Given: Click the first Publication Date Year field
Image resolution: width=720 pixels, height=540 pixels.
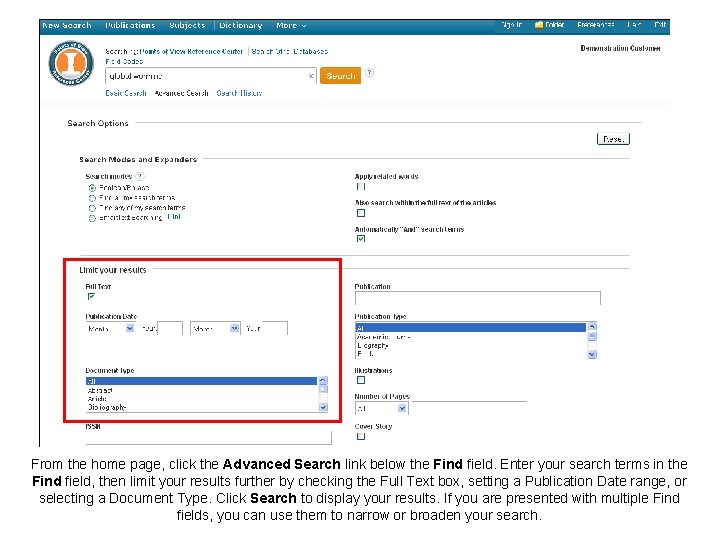Looking at the screenshot, I should tap(170, 328).
